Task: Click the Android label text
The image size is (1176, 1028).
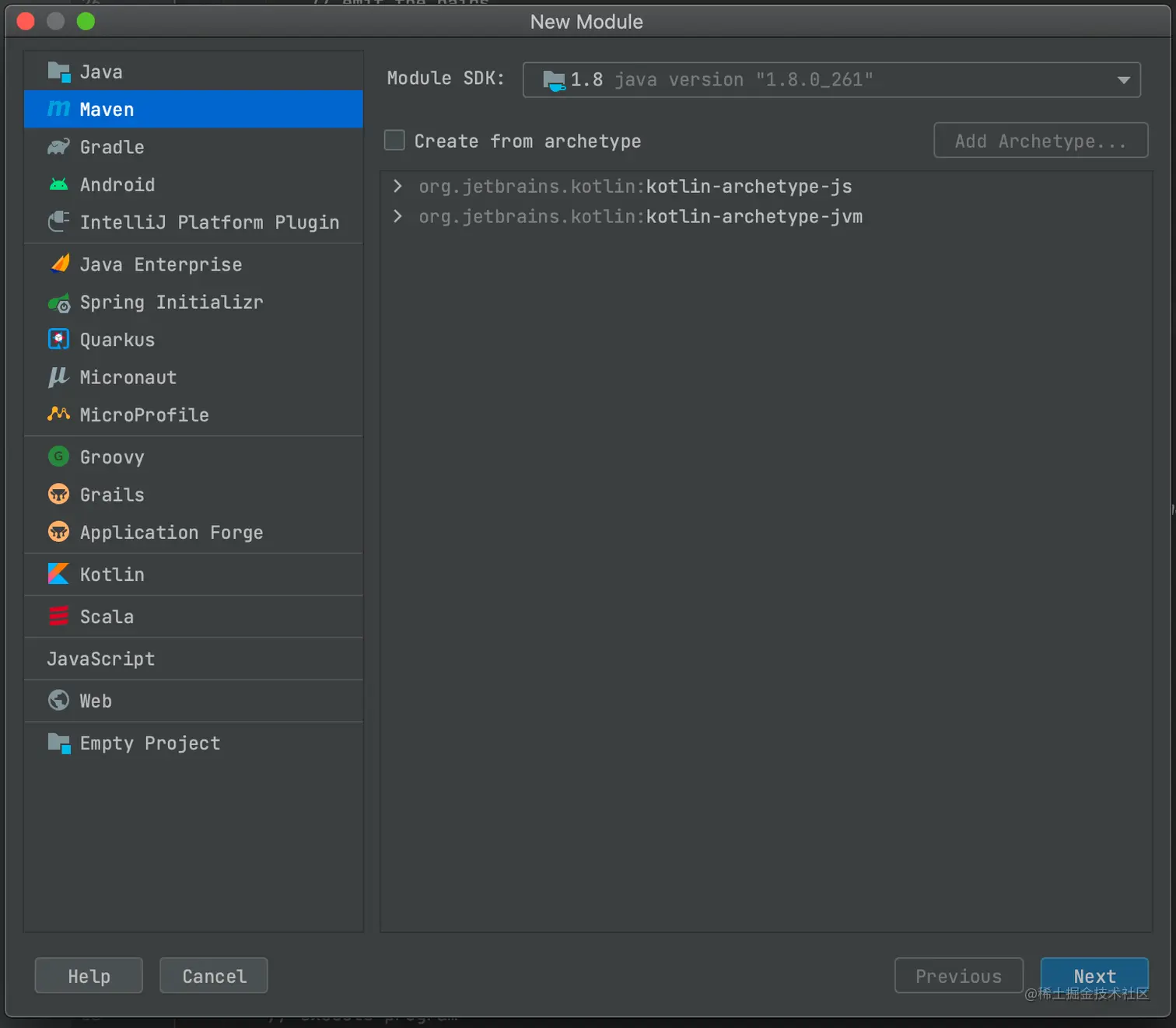Action: click(x=117, y=184)
